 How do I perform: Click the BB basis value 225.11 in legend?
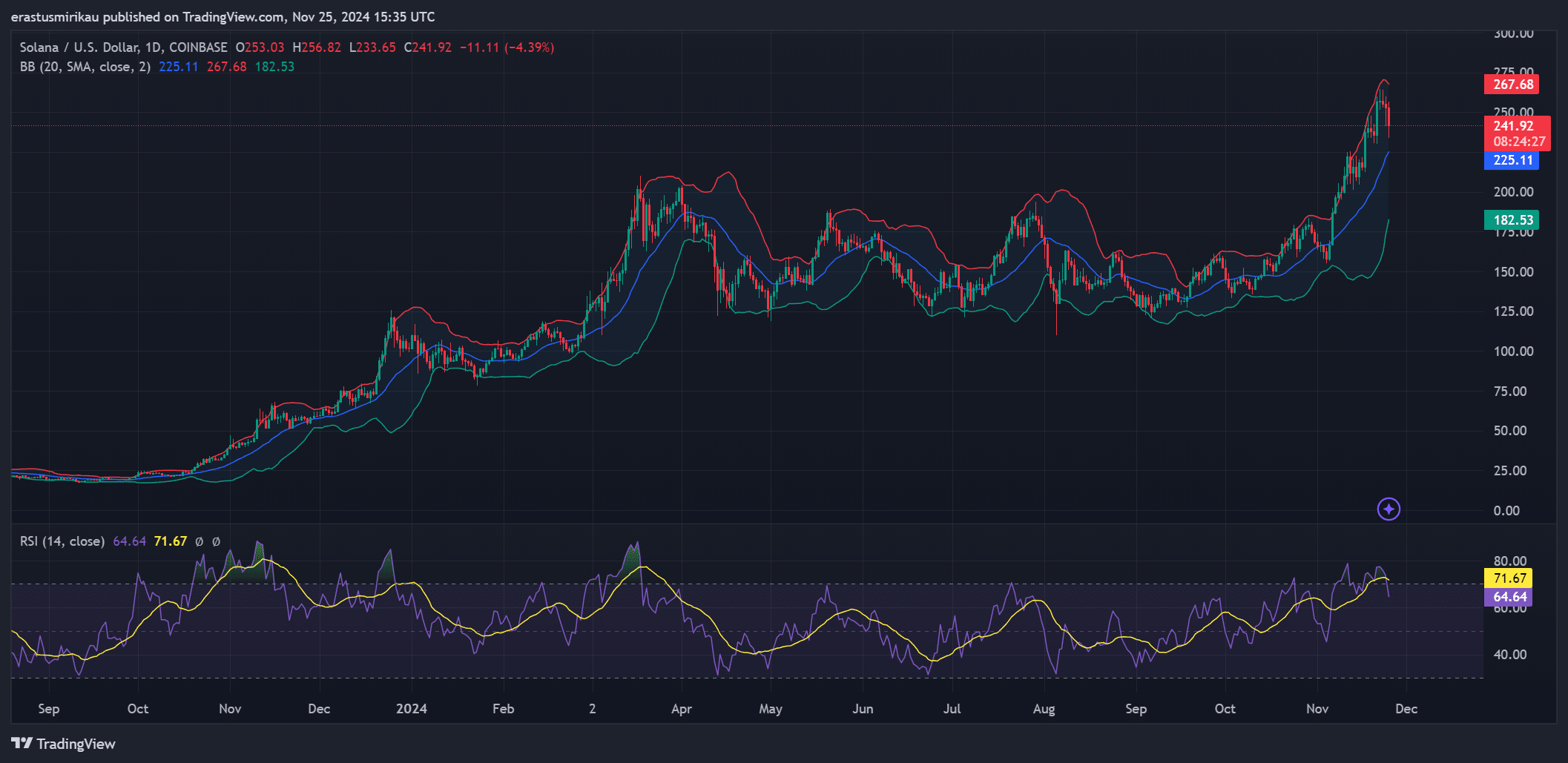point(179,67)
